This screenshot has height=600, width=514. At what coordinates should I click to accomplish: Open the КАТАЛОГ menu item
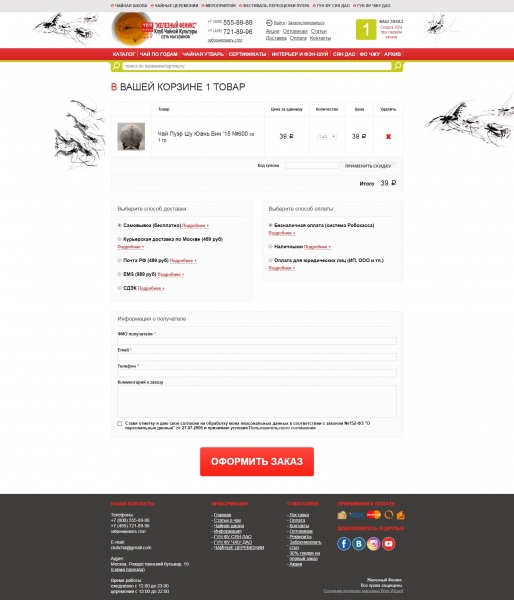click(124, 54)
